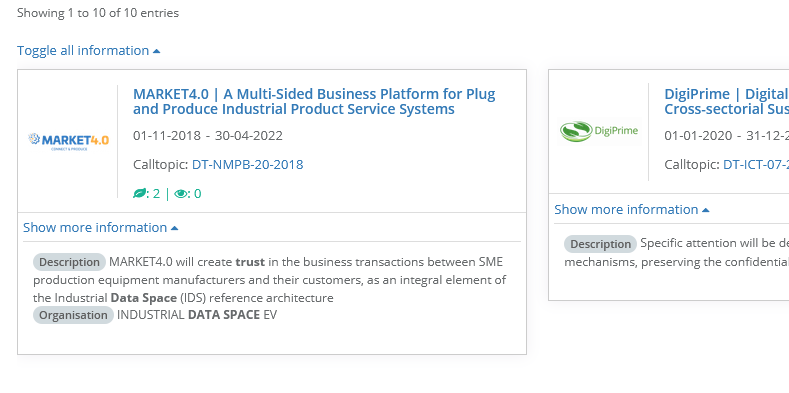This screenshot has width=789, height=393.
Task: Click the green leaf icon under MARKET4.0
Action: pos(139,194)
